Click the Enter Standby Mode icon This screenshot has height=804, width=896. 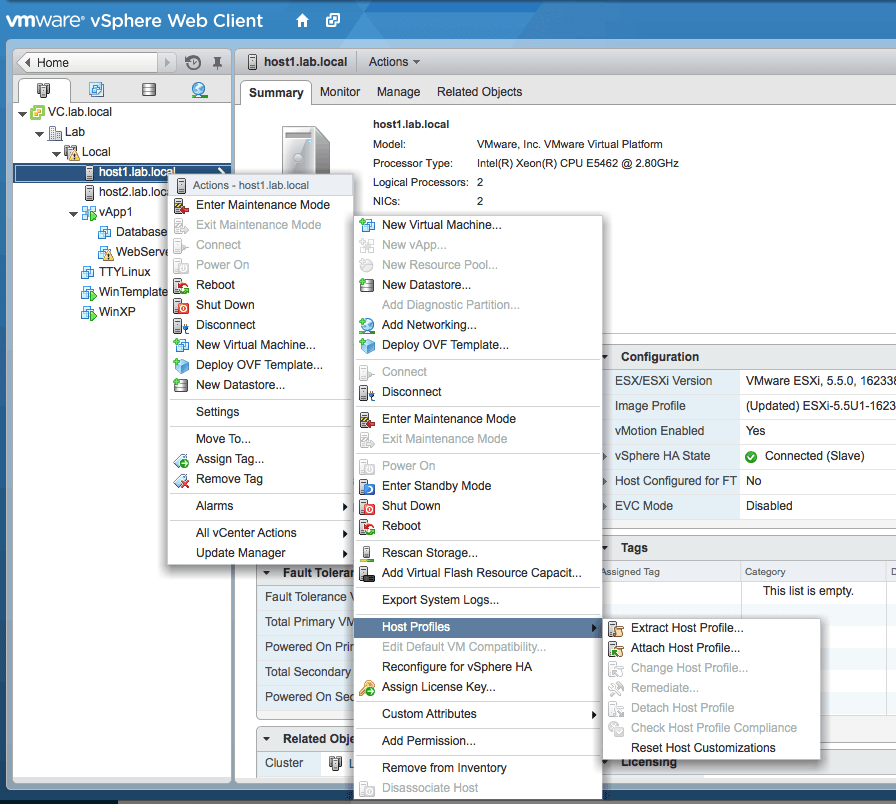coord(367,486)
